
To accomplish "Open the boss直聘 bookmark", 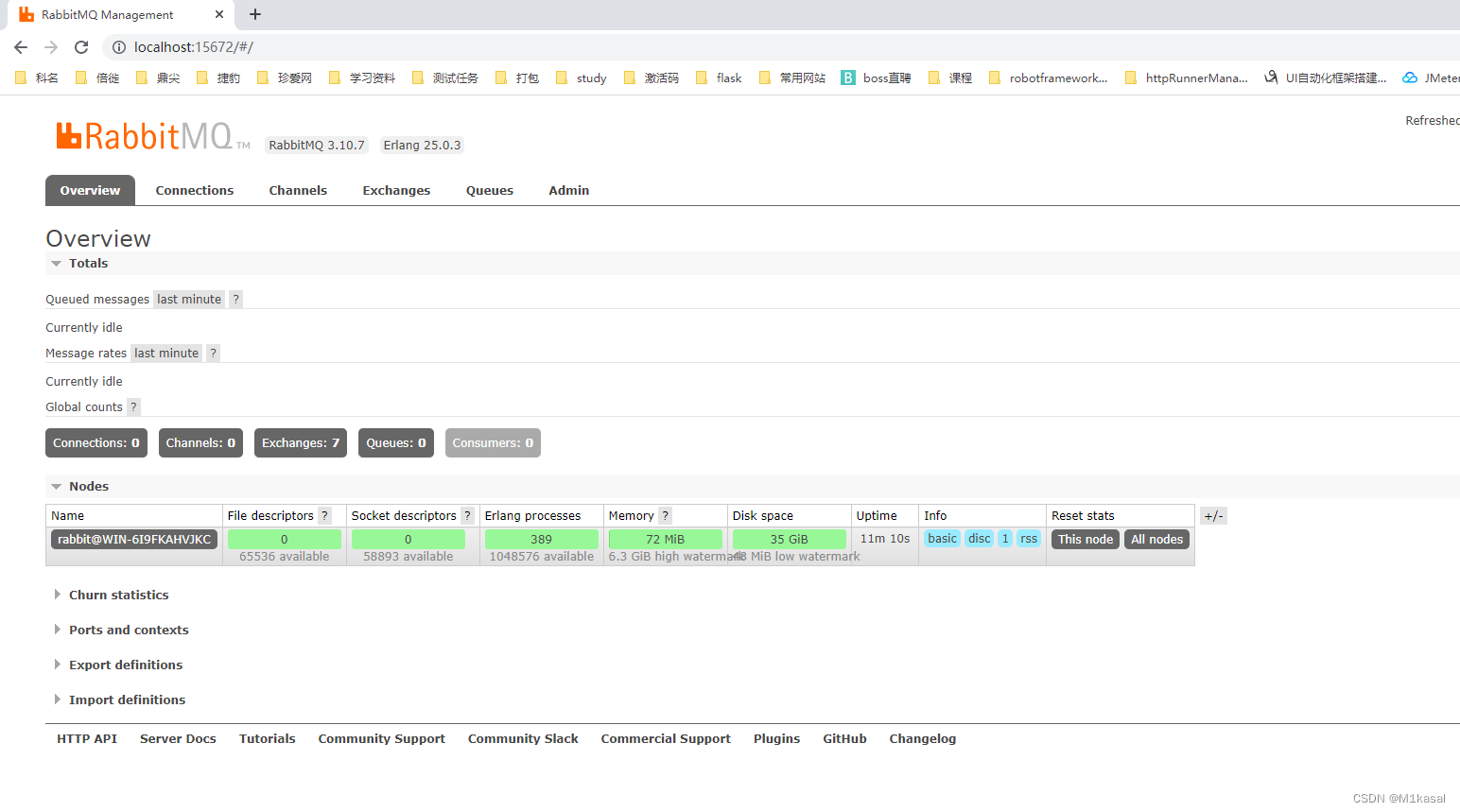I will (877, 78).
